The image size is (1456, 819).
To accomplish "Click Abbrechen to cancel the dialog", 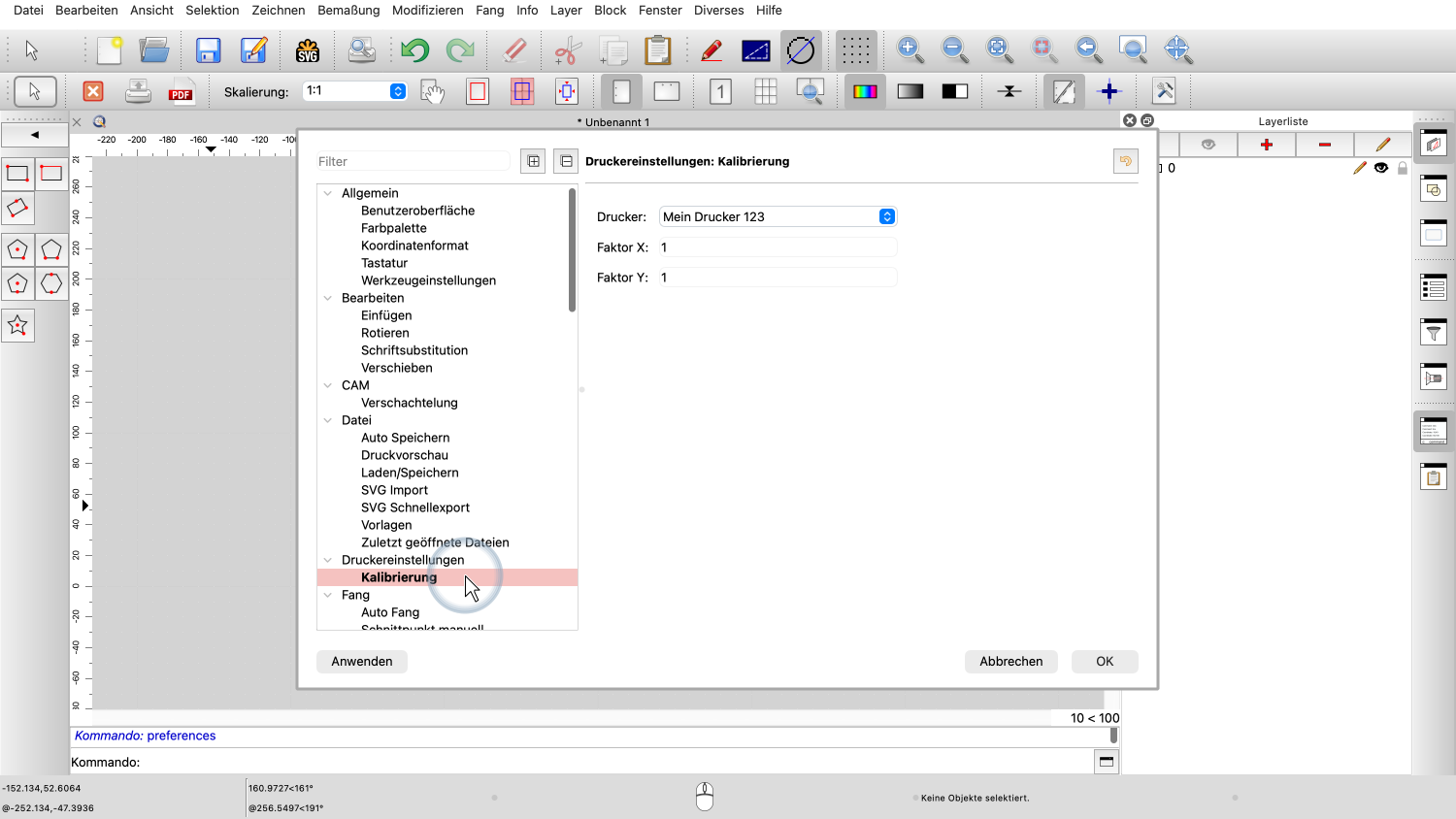I will [1010, 661].
